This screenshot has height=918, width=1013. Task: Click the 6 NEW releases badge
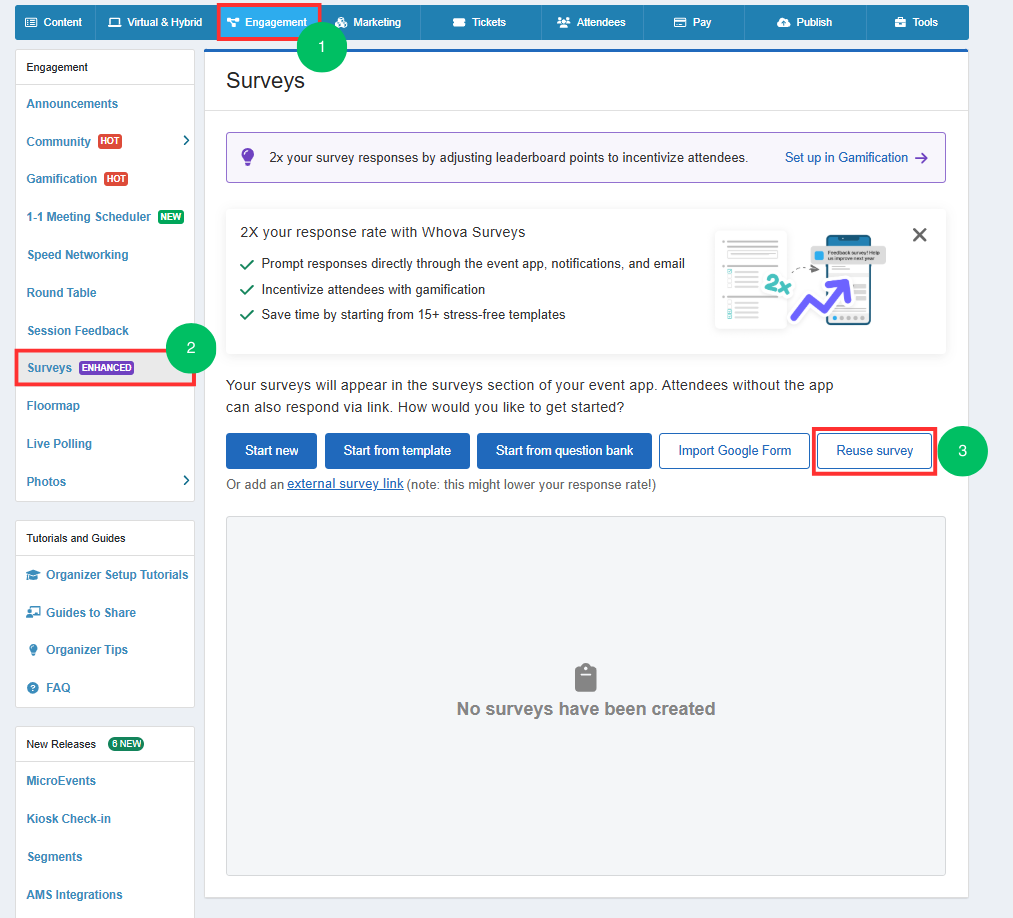(x=126, y=744)
